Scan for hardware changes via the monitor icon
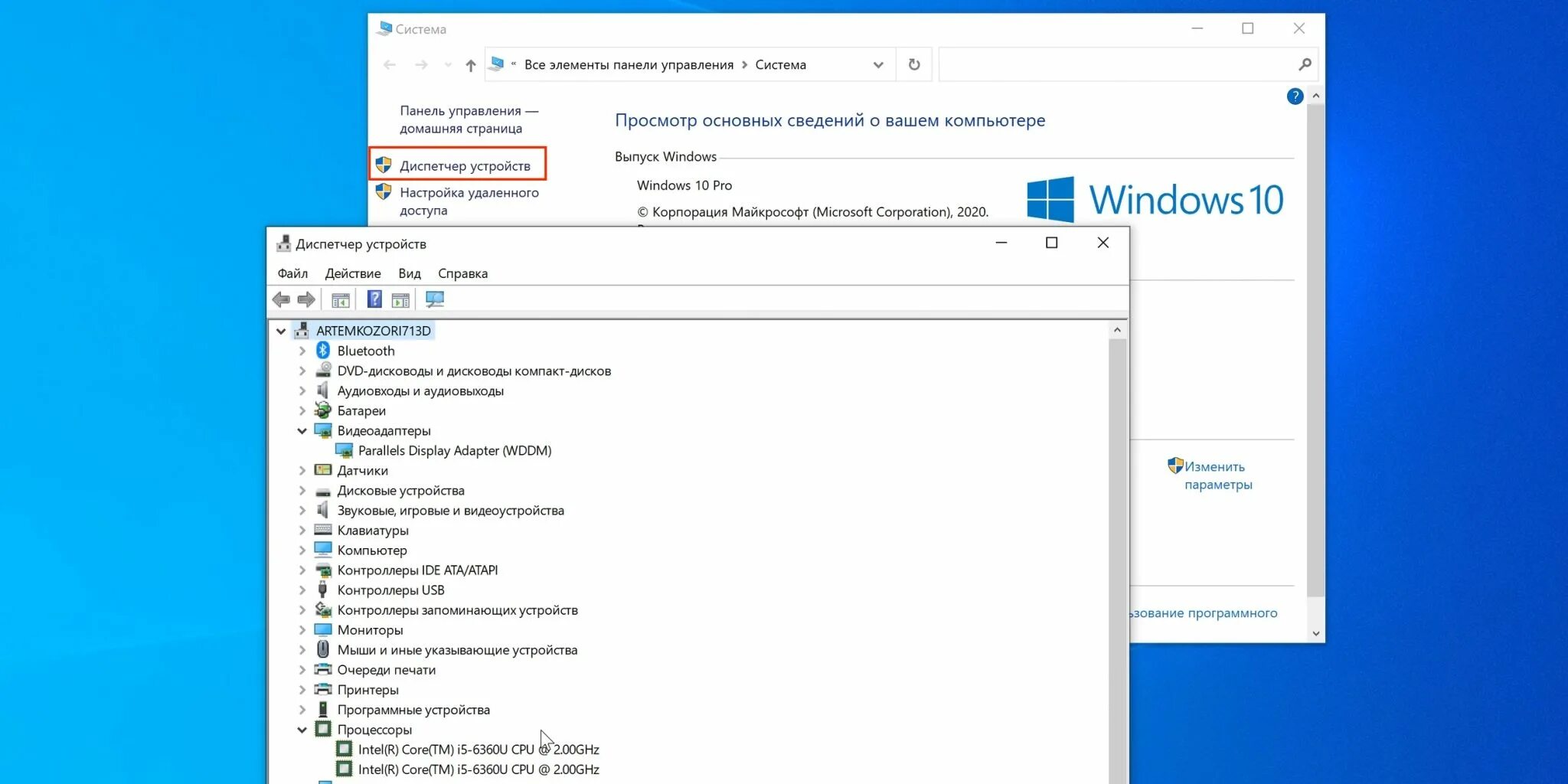 click(x=435, y=299)
